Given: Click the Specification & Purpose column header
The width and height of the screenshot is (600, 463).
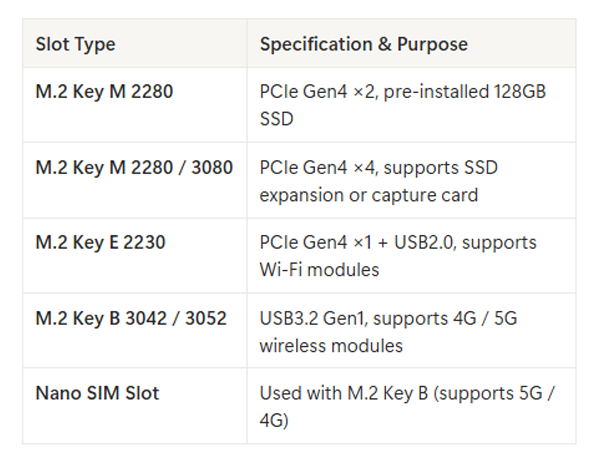Looking at the screenshot, I should [363, 44].
